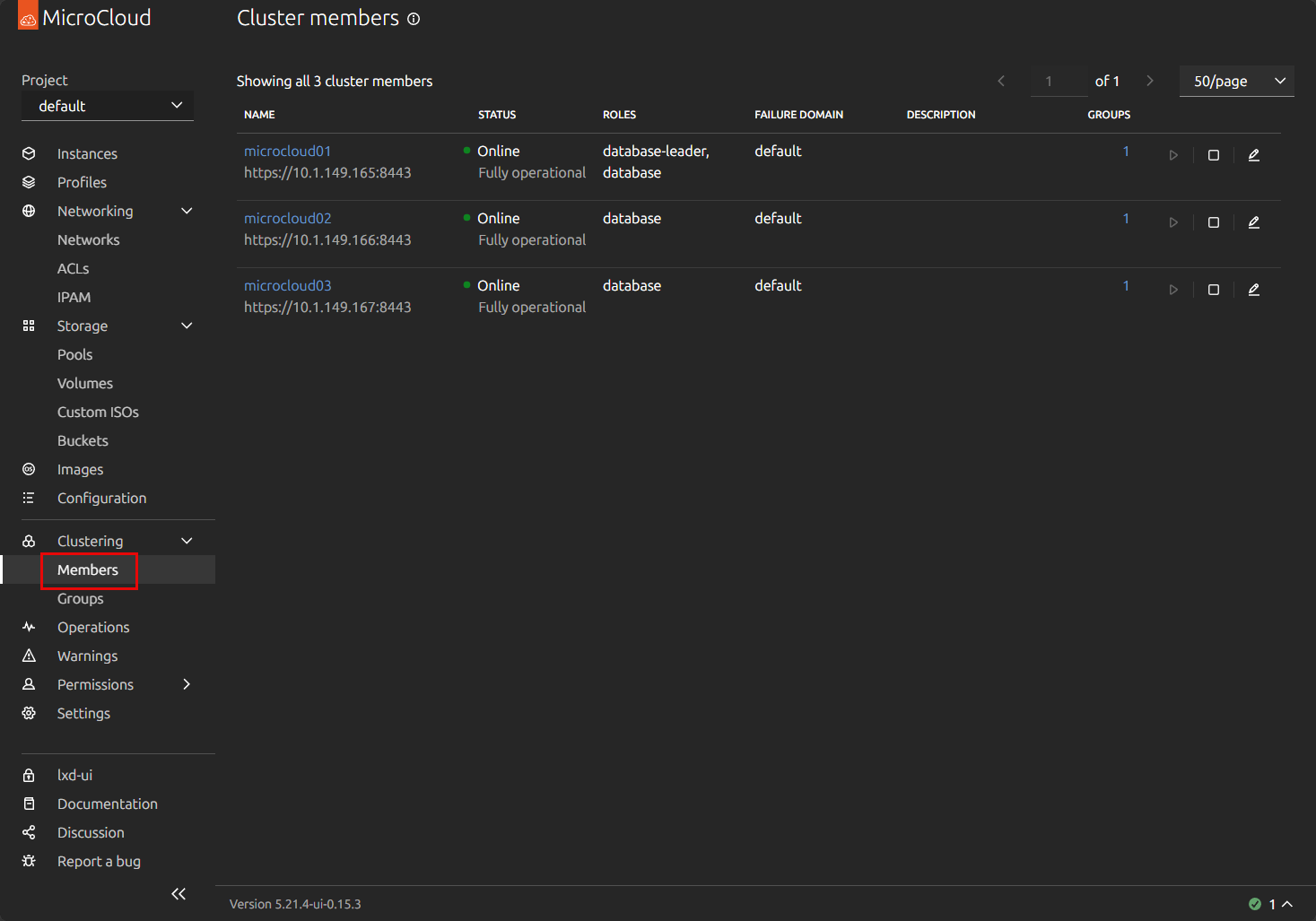Restore microcloud01 with the play icon
The height and width of the screenshot is (921, 1316).
point(1173,155)
